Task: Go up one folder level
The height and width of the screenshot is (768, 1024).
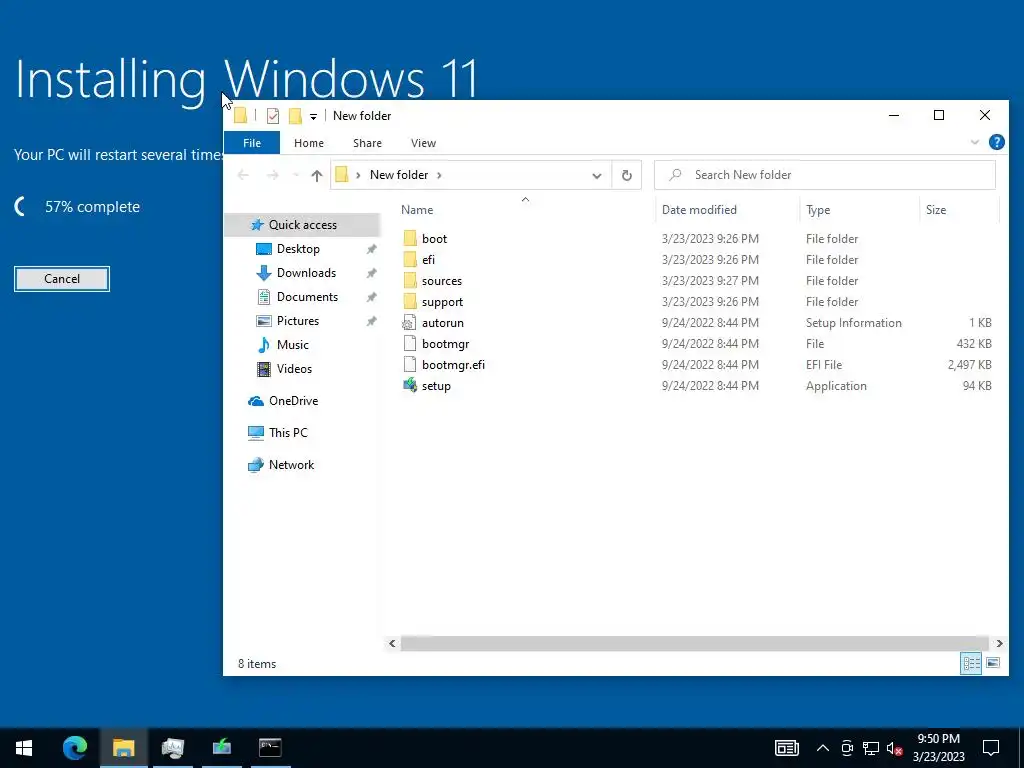Action: [317, 175]
